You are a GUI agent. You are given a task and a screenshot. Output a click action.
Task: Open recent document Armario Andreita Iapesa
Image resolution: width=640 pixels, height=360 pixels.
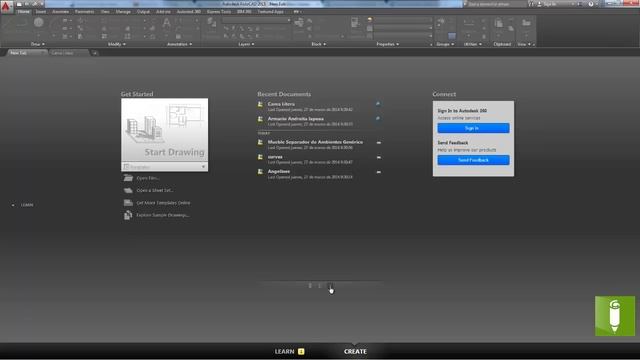[296, 119]
